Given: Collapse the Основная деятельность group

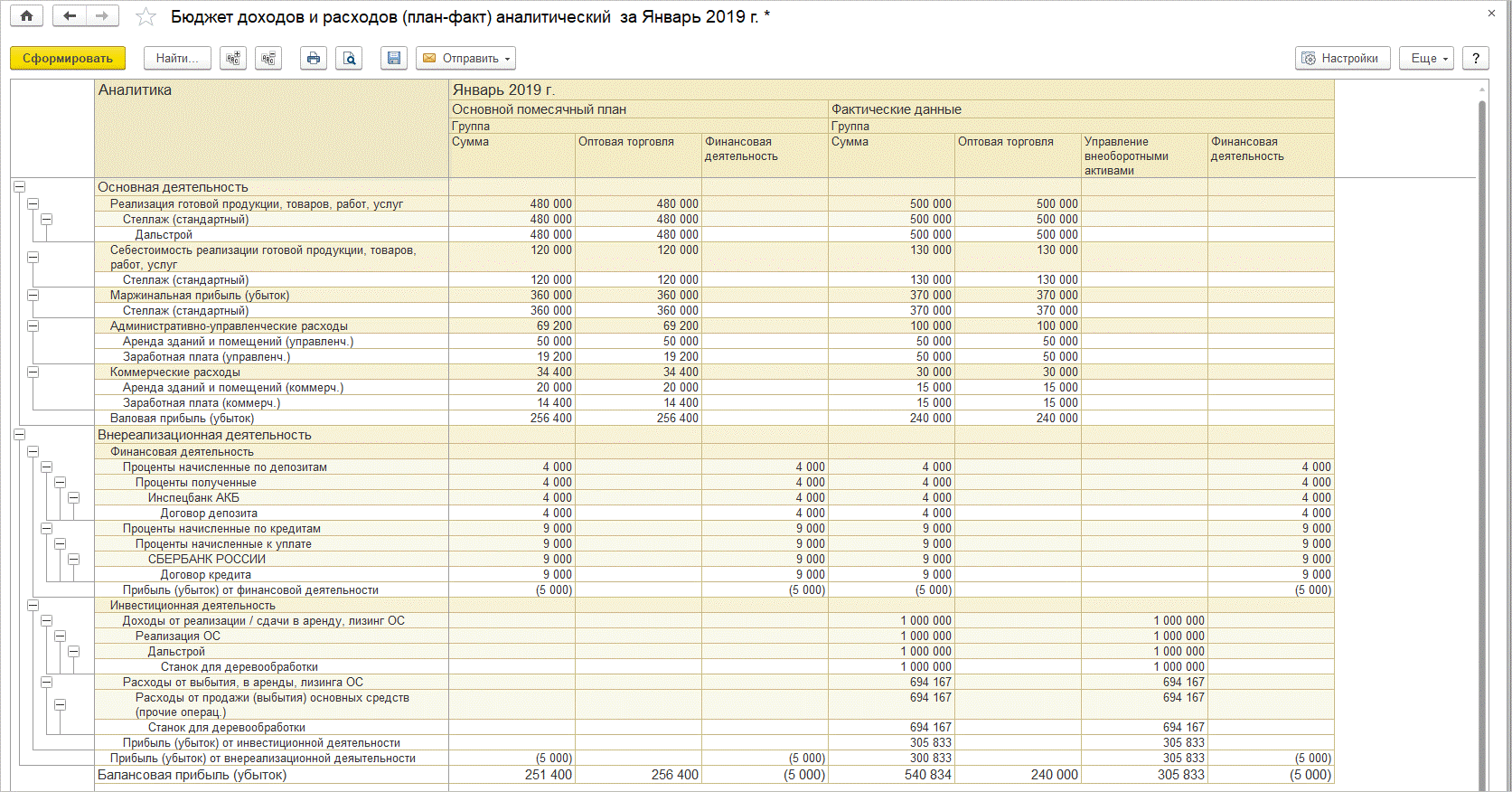Looking at the screenshot, I should pos(19,187).
